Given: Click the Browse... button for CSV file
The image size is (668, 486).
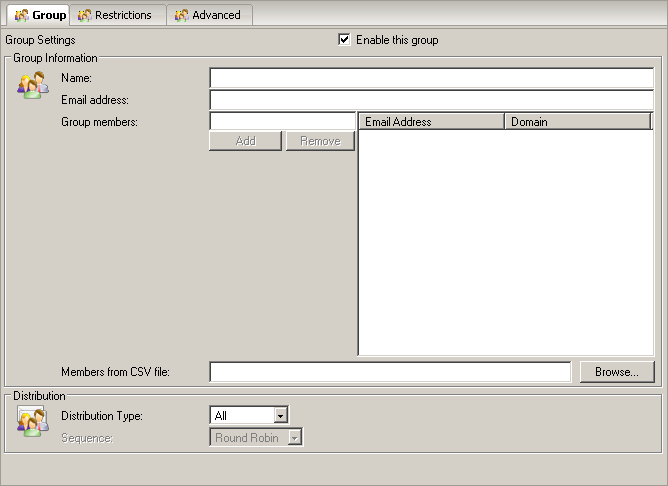Looking at the screenshot, I should coord(616,372).
